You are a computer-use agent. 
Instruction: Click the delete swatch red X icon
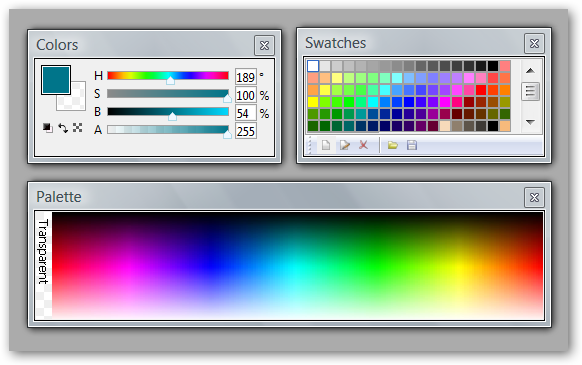(363, 145)
